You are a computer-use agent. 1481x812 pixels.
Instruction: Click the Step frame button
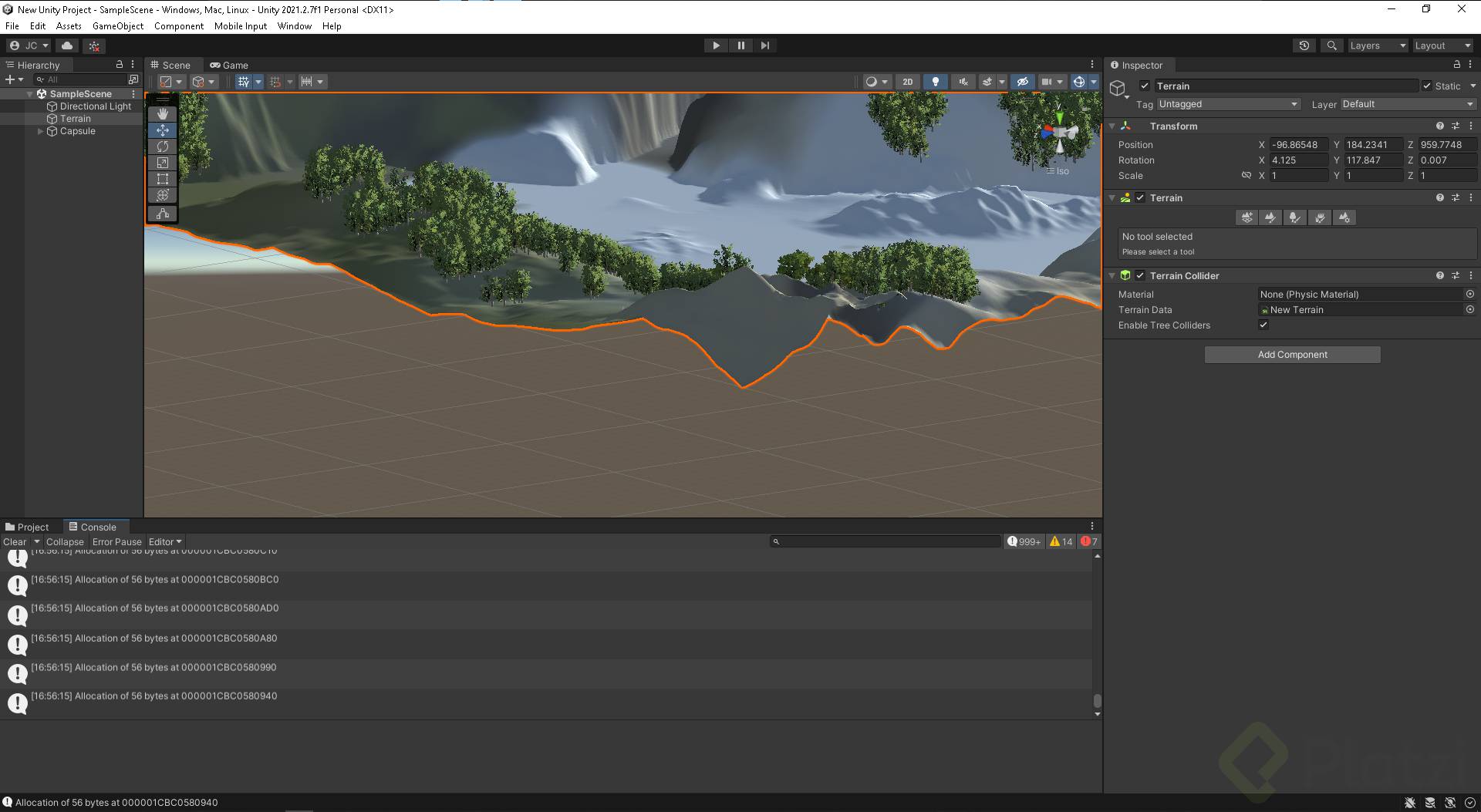765,45
